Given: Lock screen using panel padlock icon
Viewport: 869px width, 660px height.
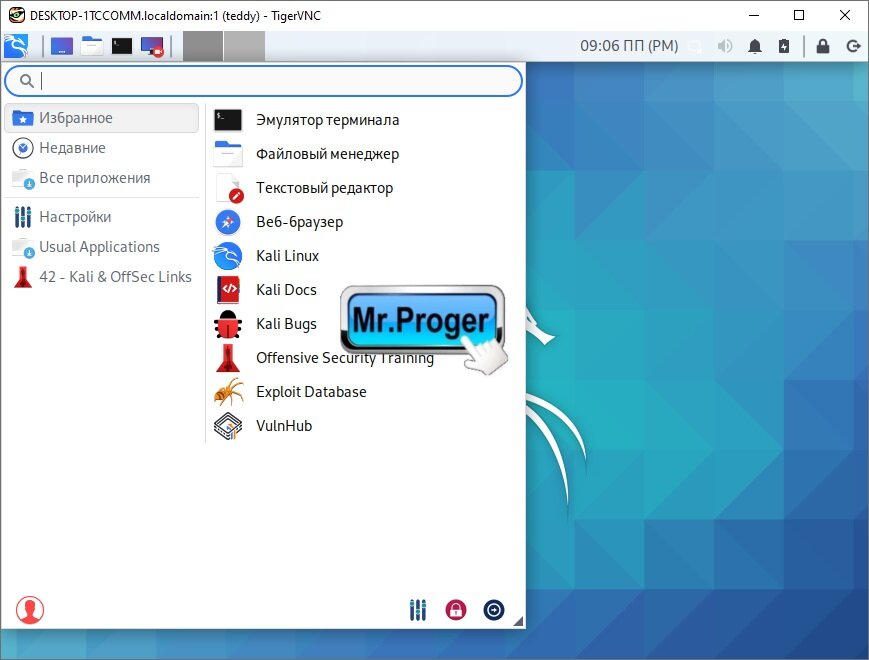Looking at the screenshot, I should (x=823, y=46).
